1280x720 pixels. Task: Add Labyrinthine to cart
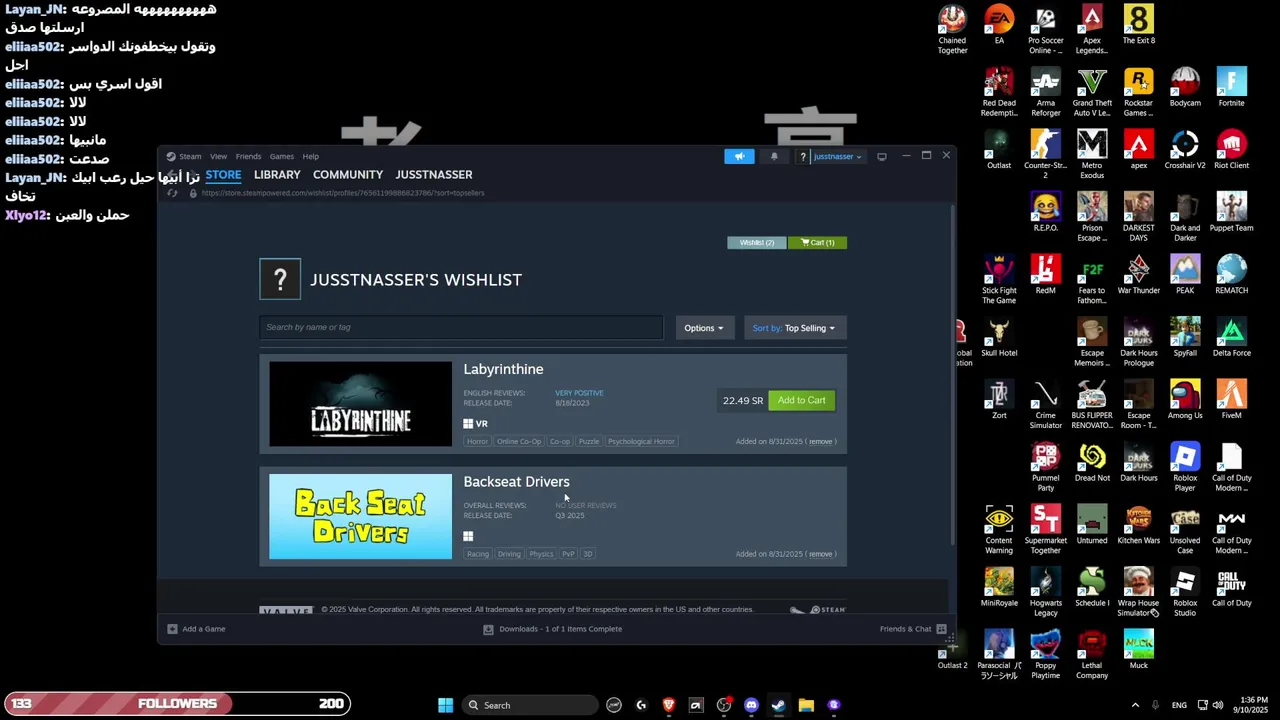tap(802, 400)
